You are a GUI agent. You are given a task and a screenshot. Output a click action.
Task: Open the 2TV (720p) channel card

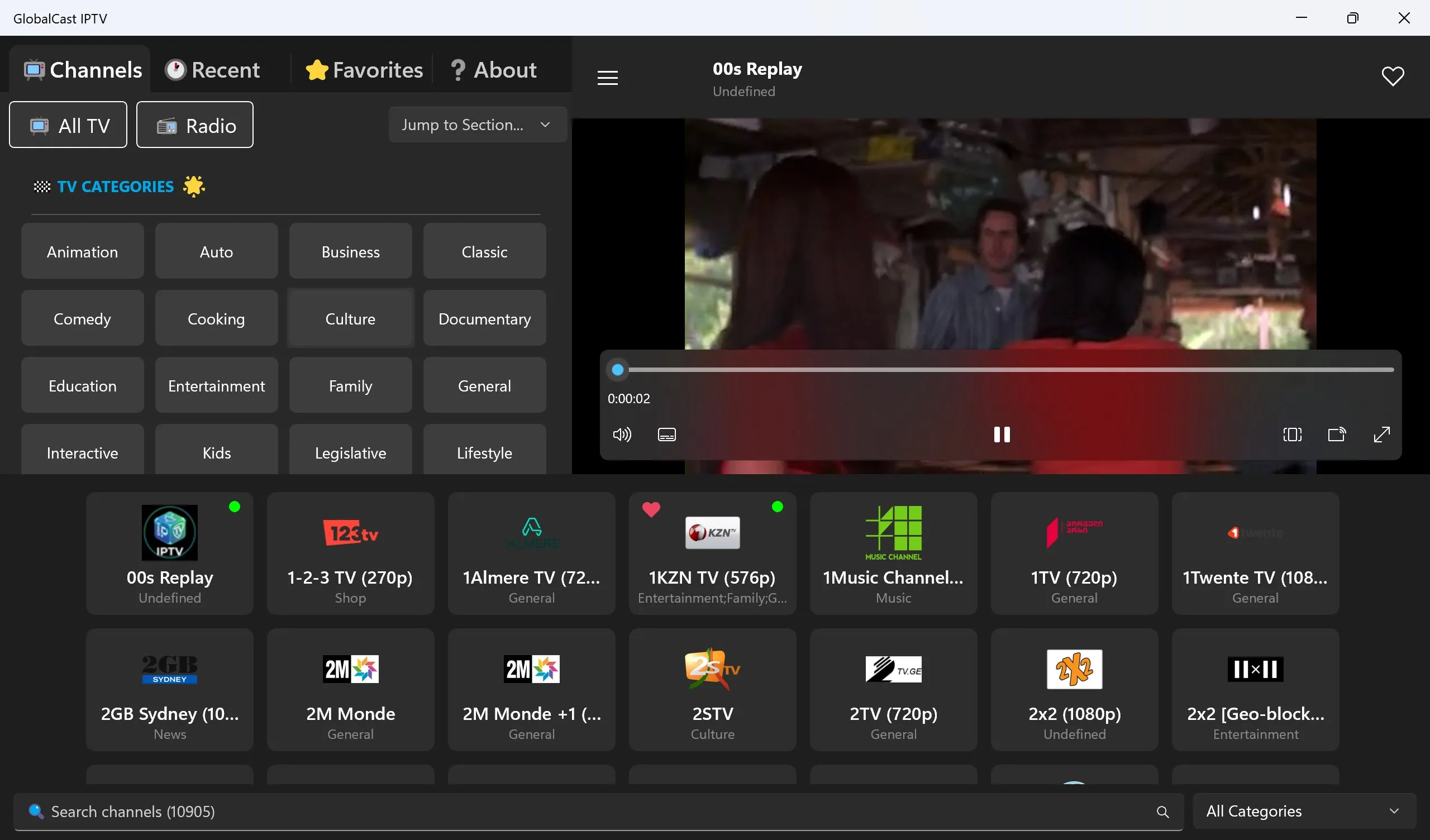tap(893, 690)
